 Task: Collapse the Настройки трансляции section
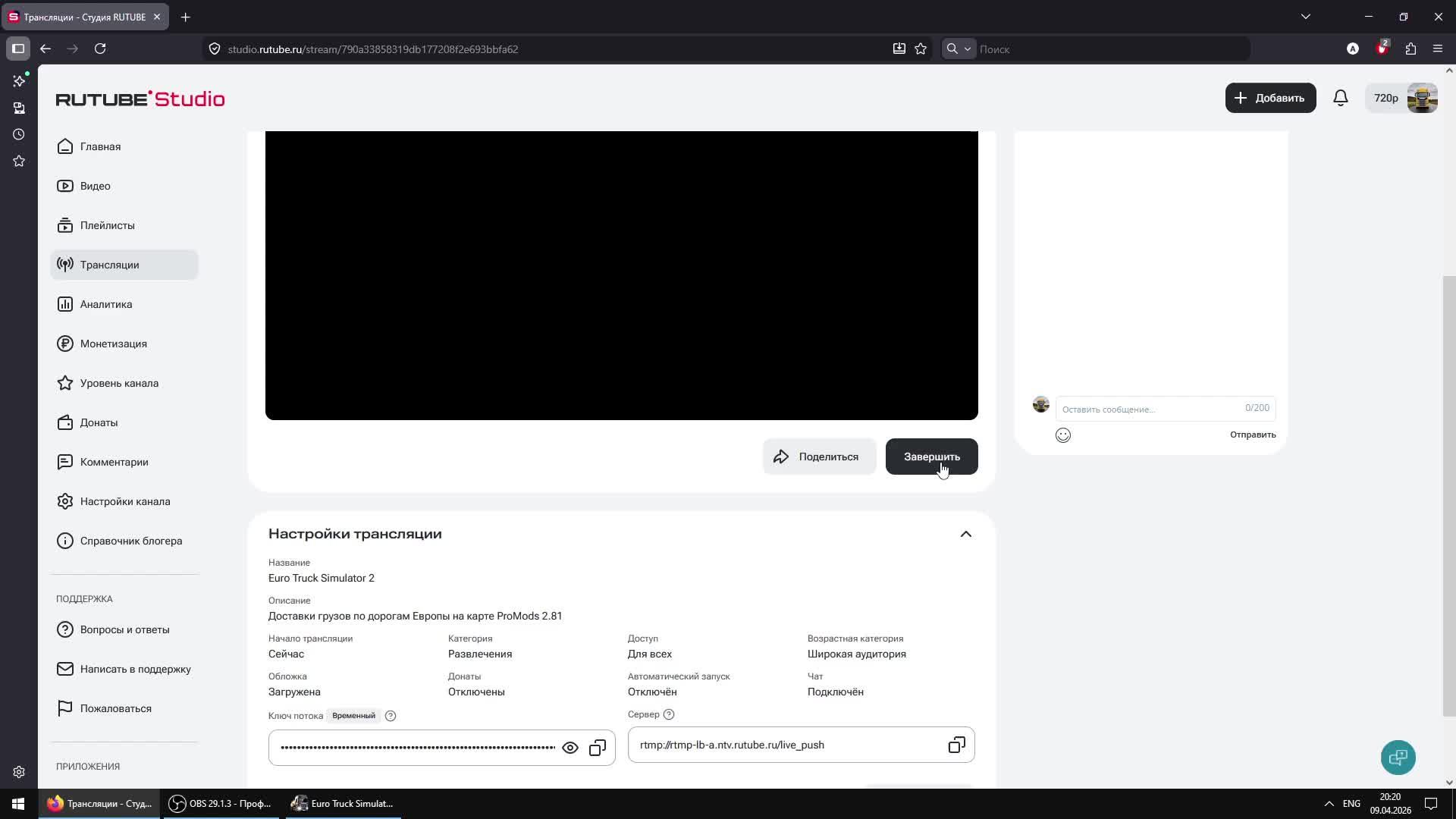[965, 534]
